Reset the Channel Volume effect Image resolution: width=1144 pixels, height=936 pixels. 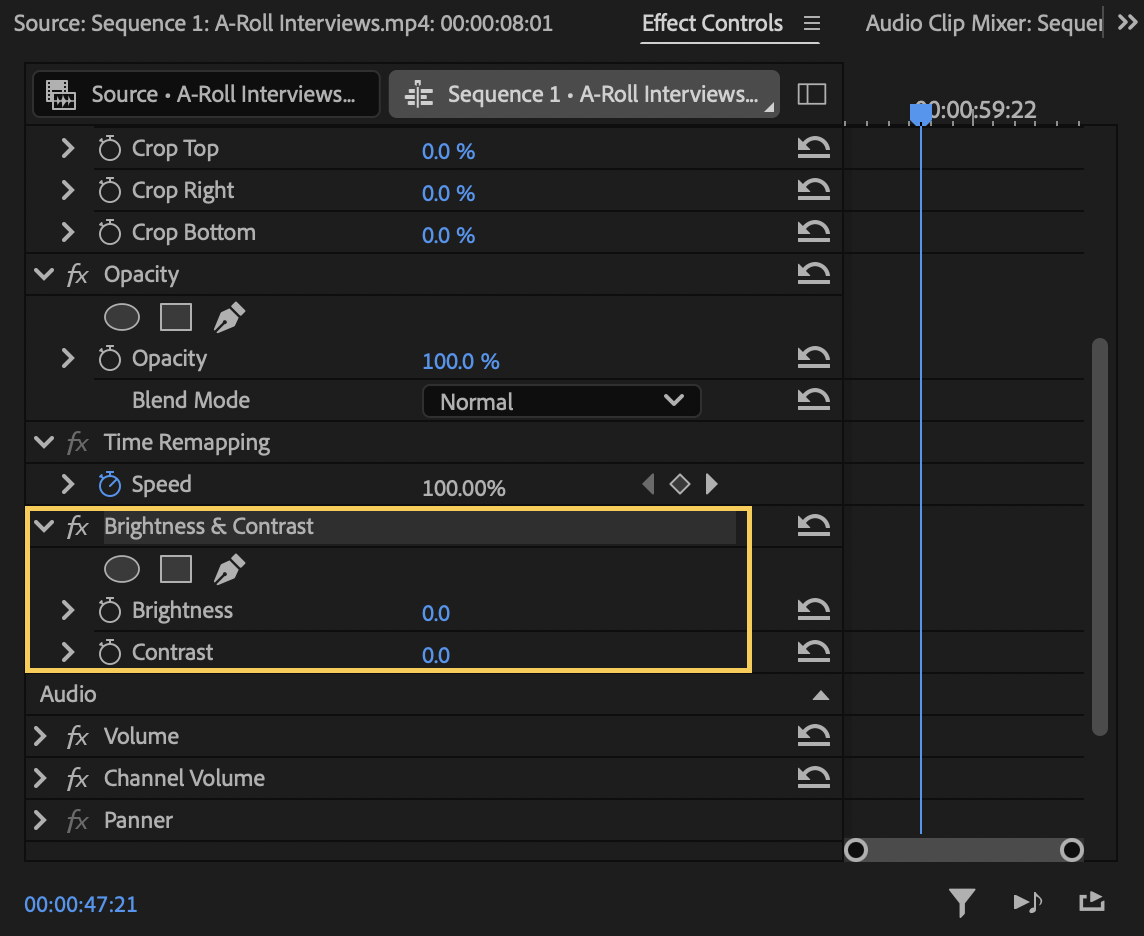pyautogui.click(x=813, y=778)
